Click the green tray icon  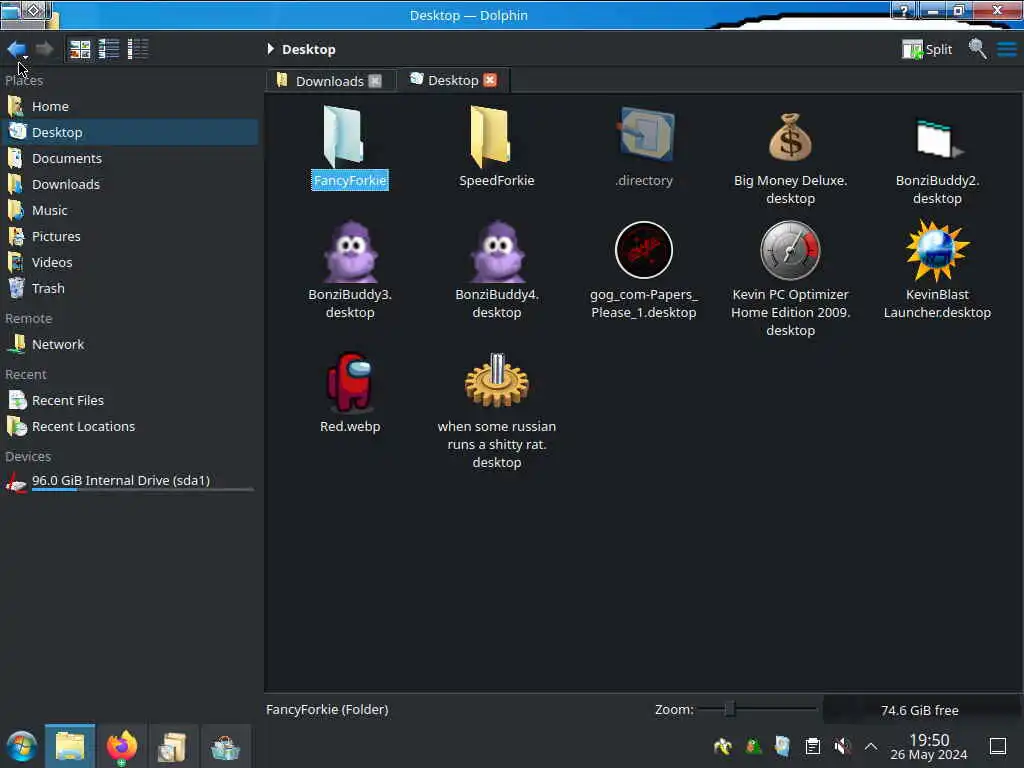(x=753, y=746)
